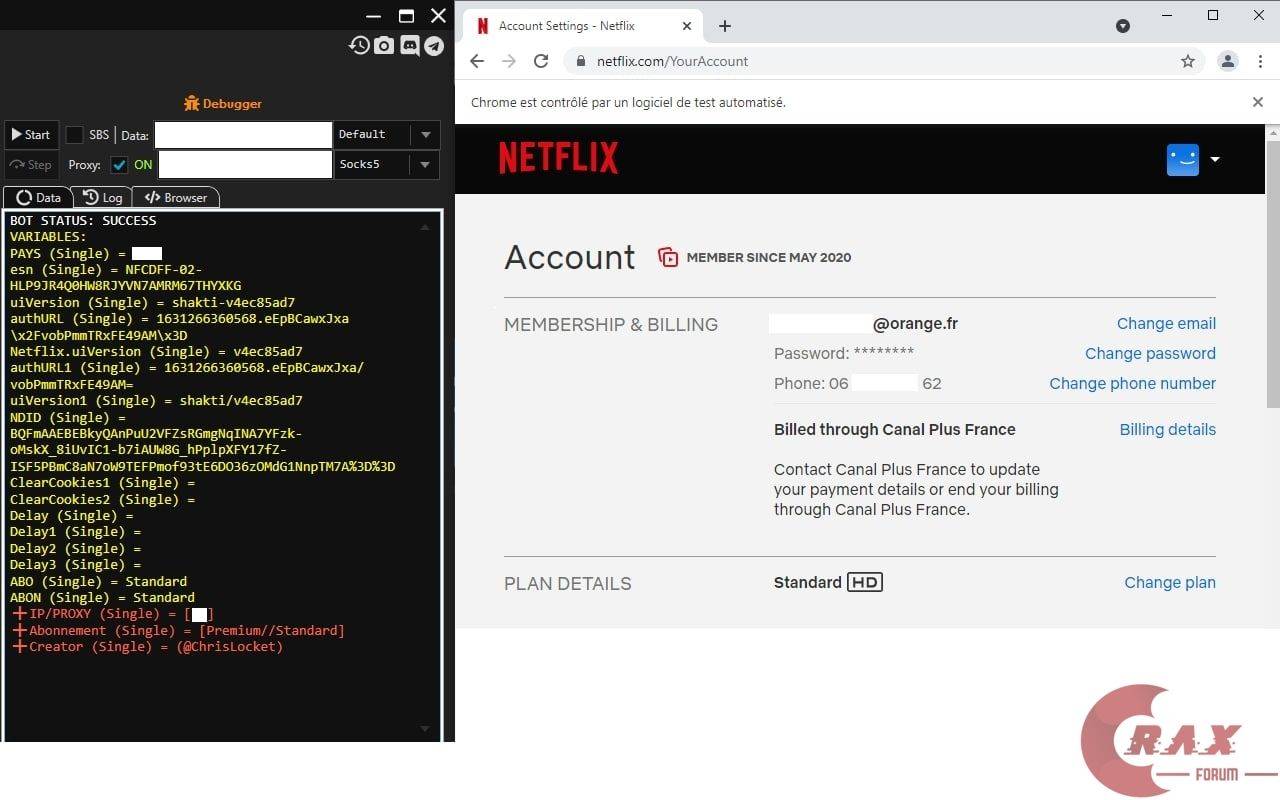The height and width of the screenshot is (800, 1280).
Task: Close the debugger window
Action: [x=438, y=16]
